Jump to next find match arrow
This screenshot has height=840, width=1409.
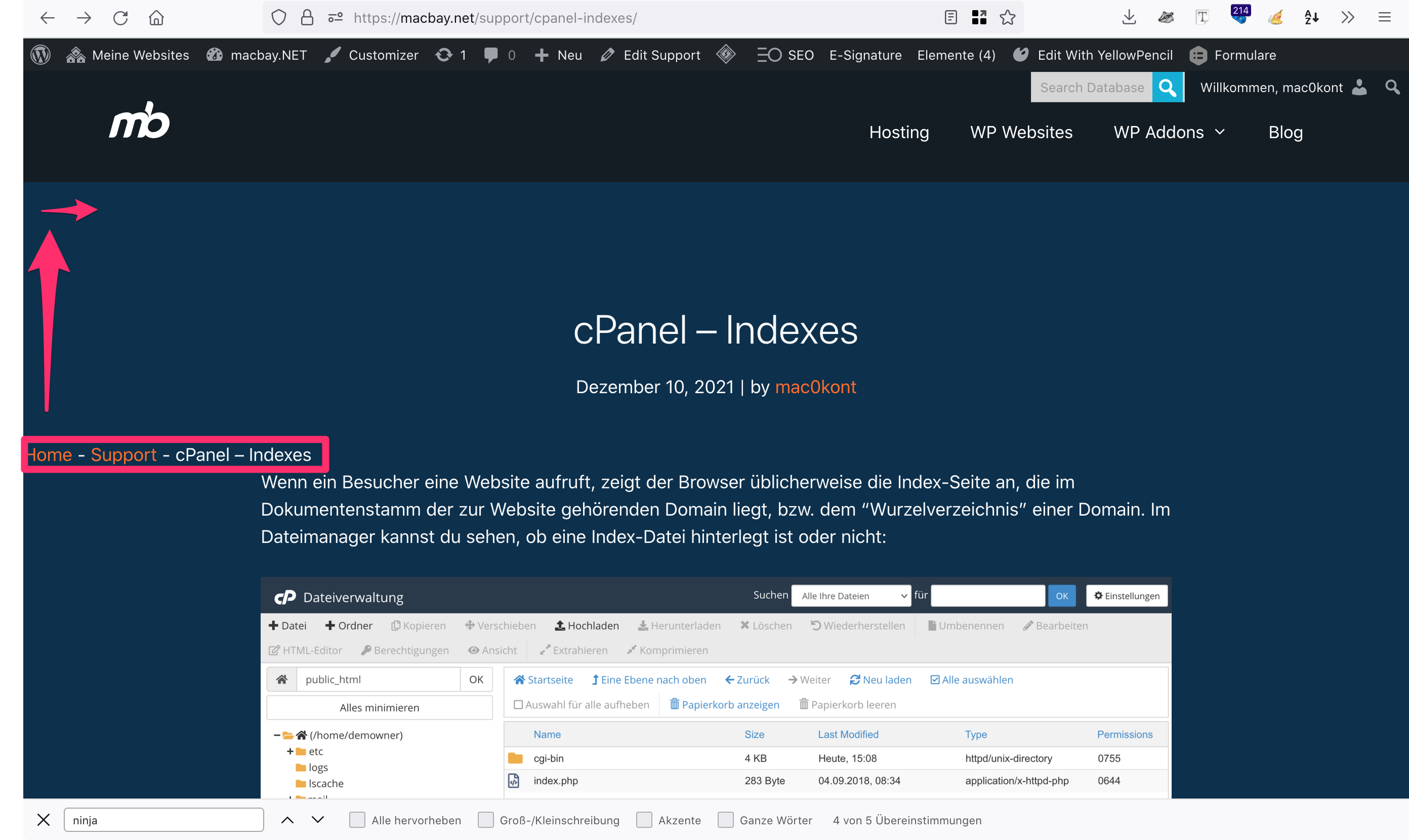[318, 820]
